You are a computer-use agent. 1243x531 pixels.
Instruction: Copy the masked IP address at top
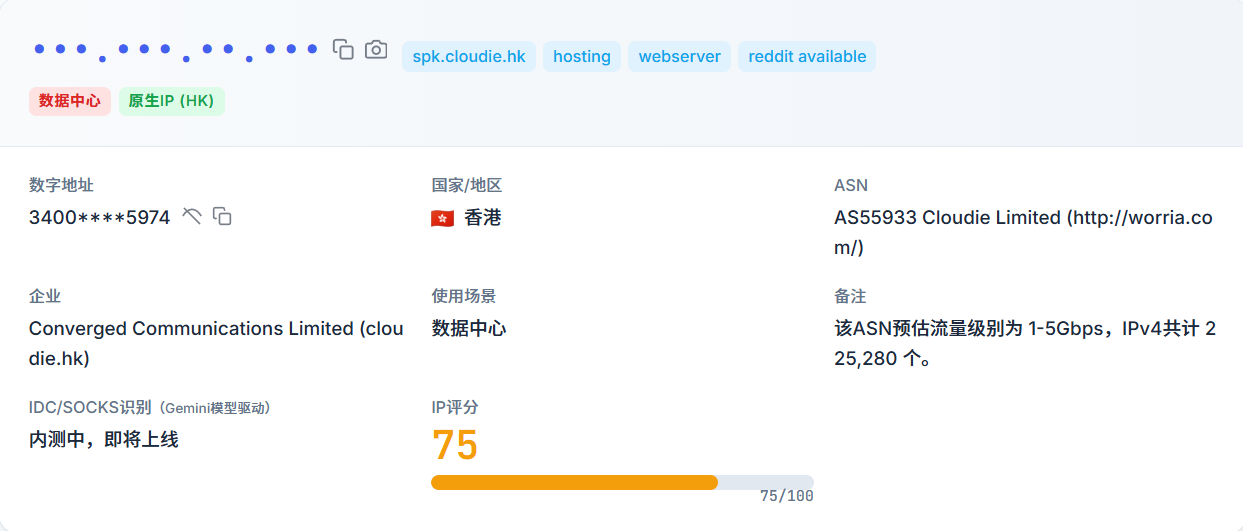click(x=343, y=49)
